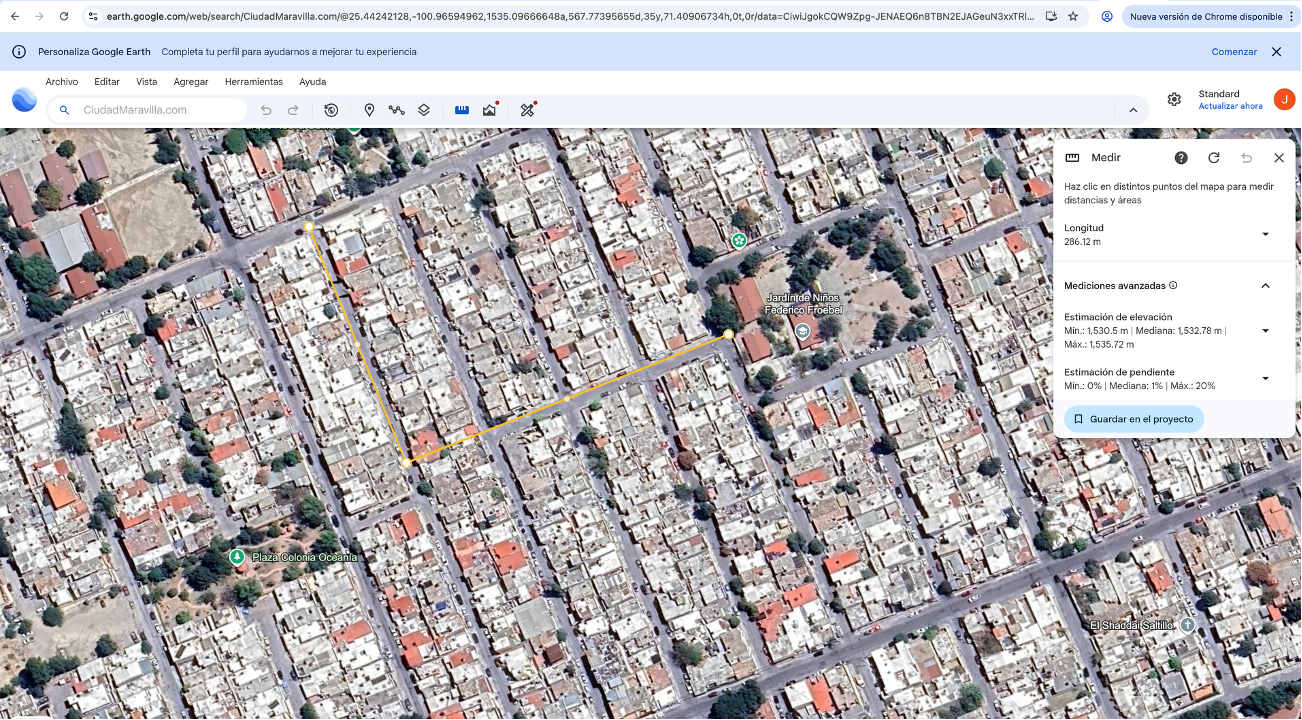The image size is (1302, 720).
Task: Open the settings gear icon
Action: pos(1174,100)
